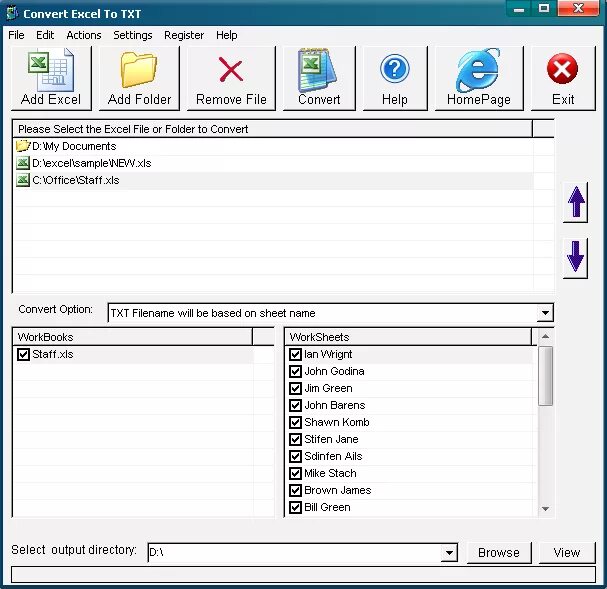This screenshot has width=607, height=589.
Task: Click the folder icon beside D:\My Documents
Action: pos(23,146)
